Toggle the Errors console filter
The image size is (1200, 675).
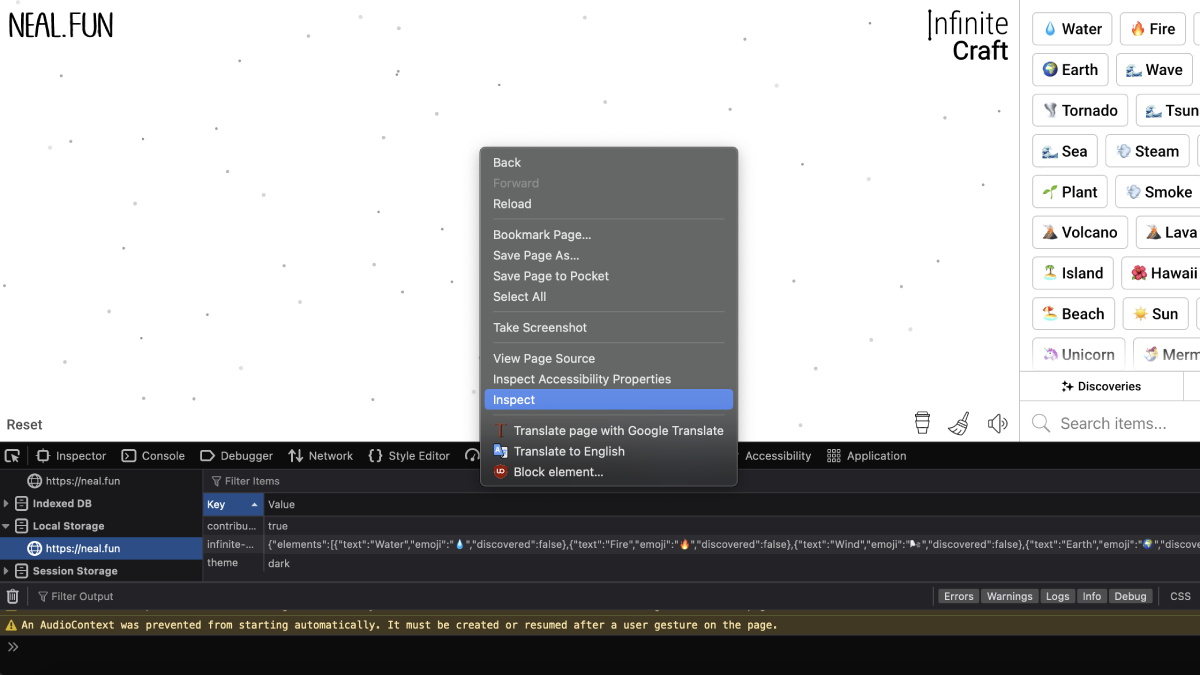tap(958, 596)
